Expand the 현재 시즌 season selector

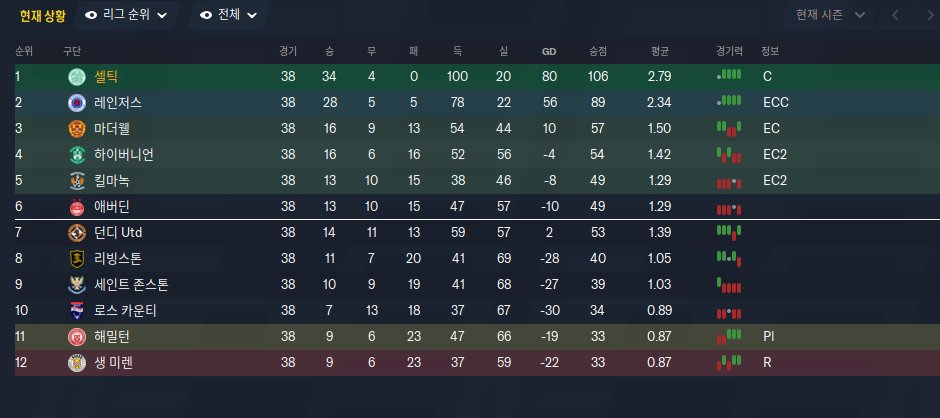pyautogui.click(x=830, y=15)
